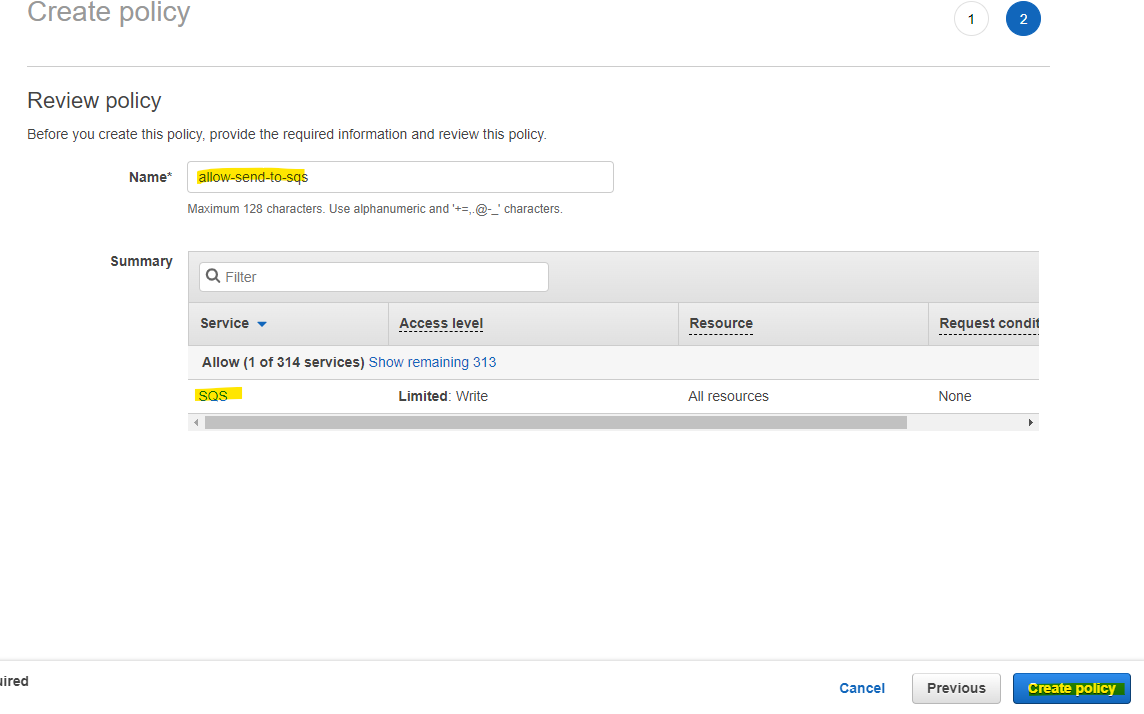Open the SQS service link
Screen dimensions: 1144x714
(213, 396)
